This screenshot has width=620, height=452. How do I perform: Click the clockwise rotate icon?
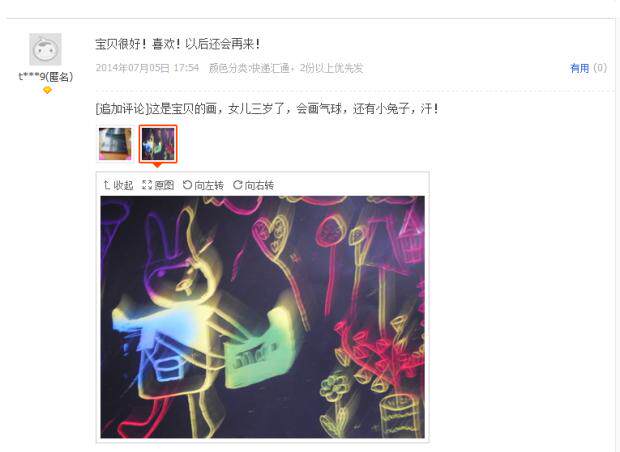tap(237, 185)
